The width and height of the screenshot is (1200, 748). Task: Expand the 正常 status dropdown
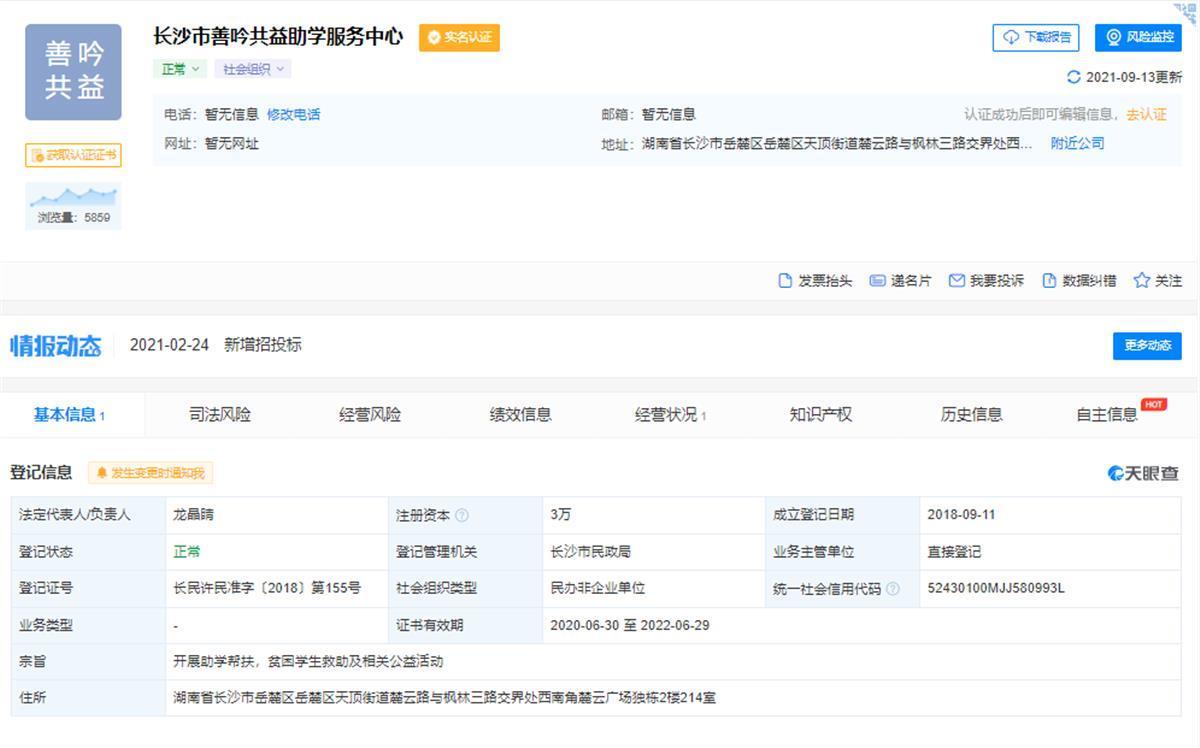(x=180, y=69)
